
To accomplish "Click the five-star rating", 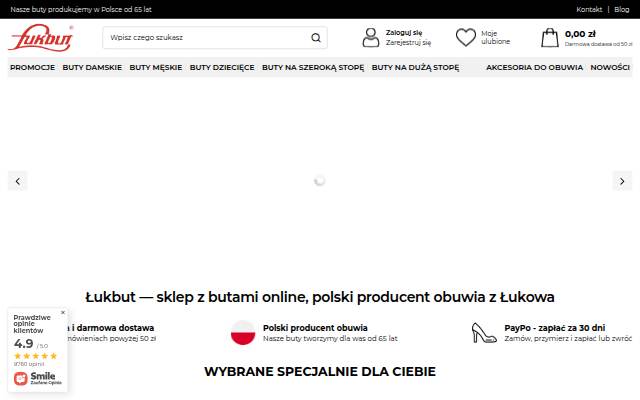I will 36,356.
